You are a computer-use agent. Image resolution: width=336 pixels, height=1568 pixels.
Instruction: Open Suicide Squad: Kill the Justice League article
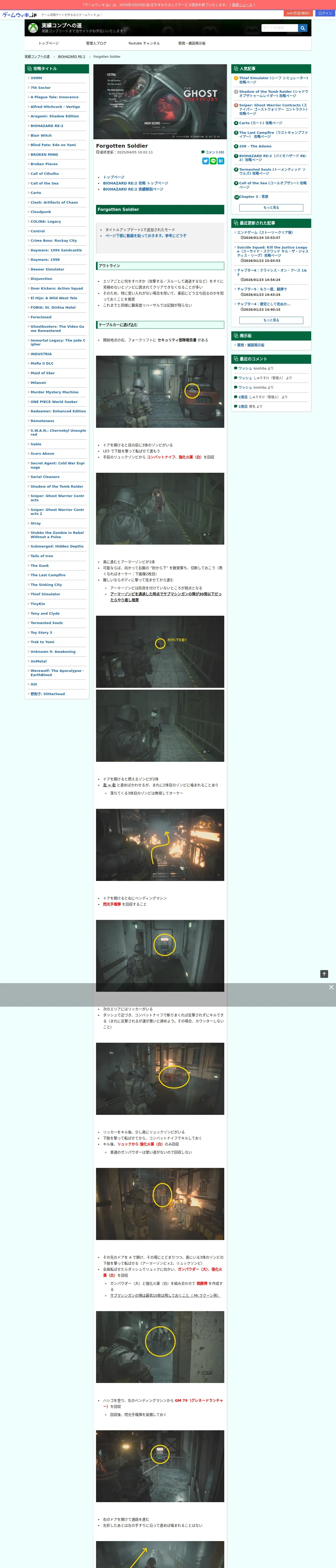273,251
